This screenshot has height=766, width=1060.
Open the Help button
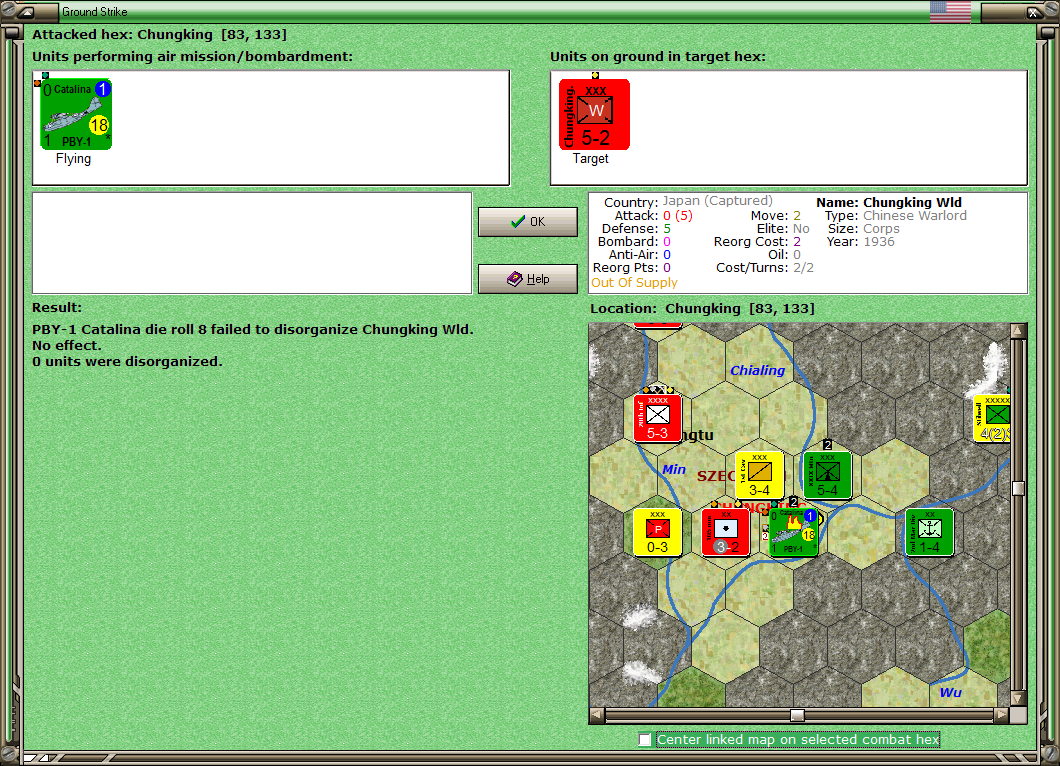coord(527,279)
